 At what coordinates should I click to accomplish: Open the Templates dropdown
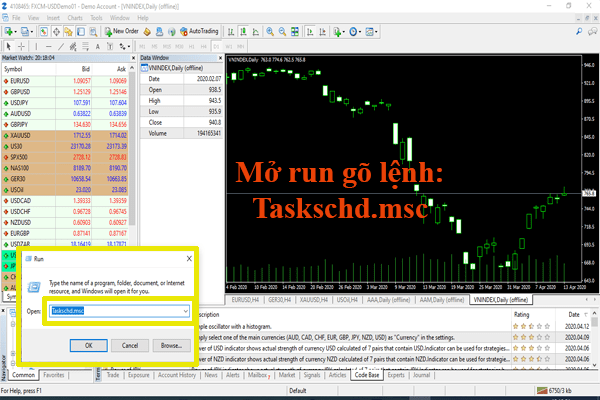coord(371,32)
